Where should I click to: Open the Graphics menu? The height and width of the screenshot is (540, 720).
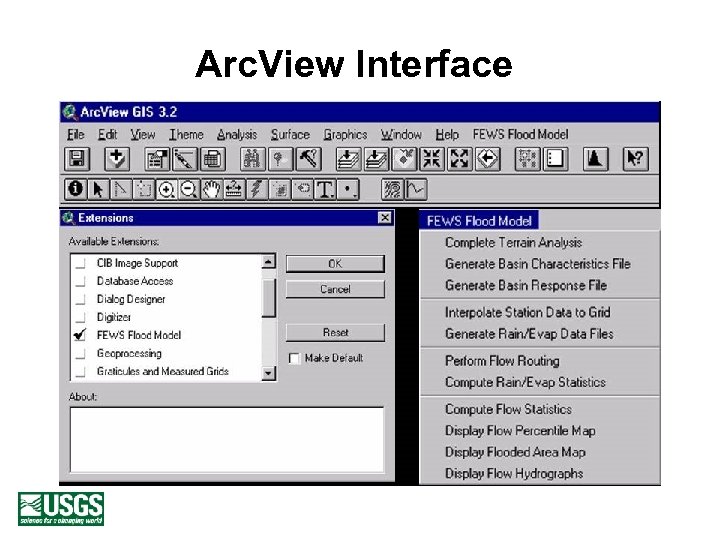345,135
